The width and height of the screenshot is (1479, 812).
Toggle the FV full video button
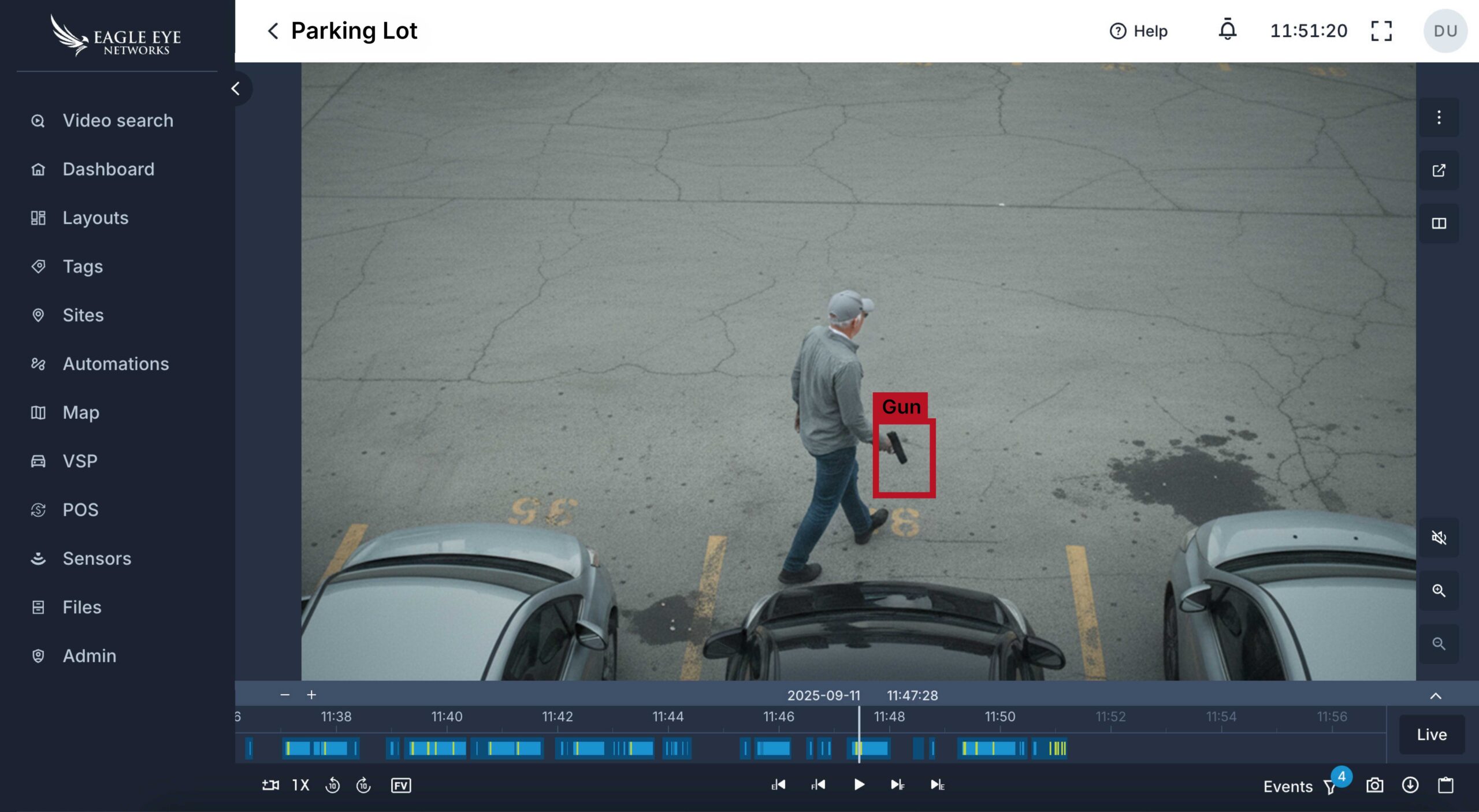400,785
